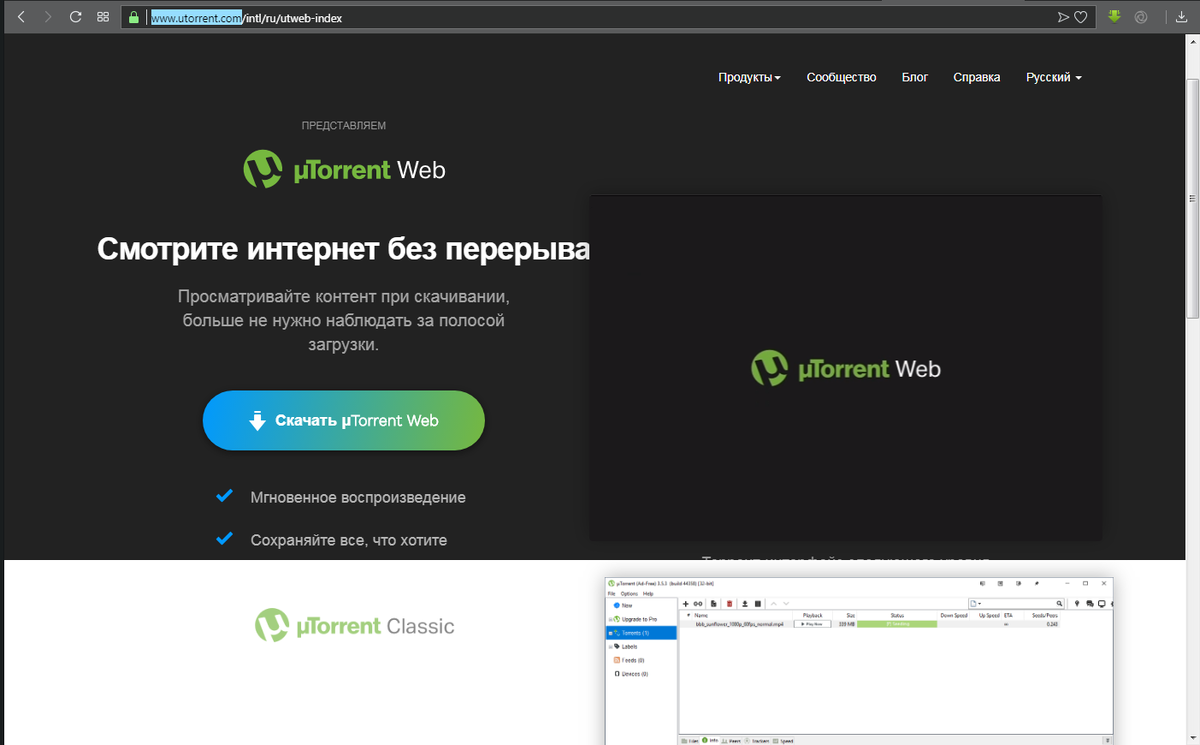This screenshot has width=1200, height=745.
Task: Expand the Продукты dropdown menu
Action: (x=749, y=77)
